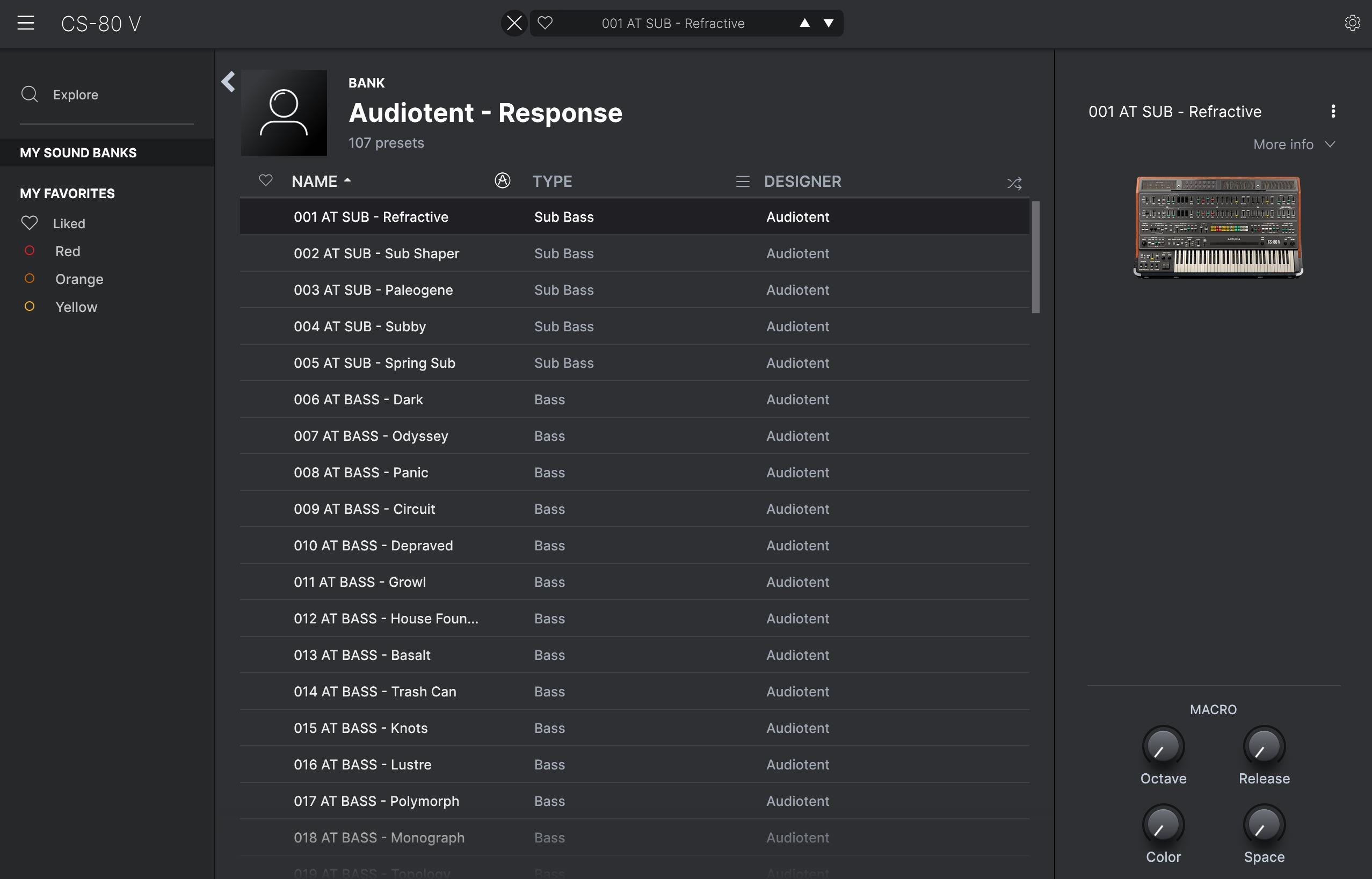Select next preset with down arrow
The image size is (1372, 879).
[829, 23]
